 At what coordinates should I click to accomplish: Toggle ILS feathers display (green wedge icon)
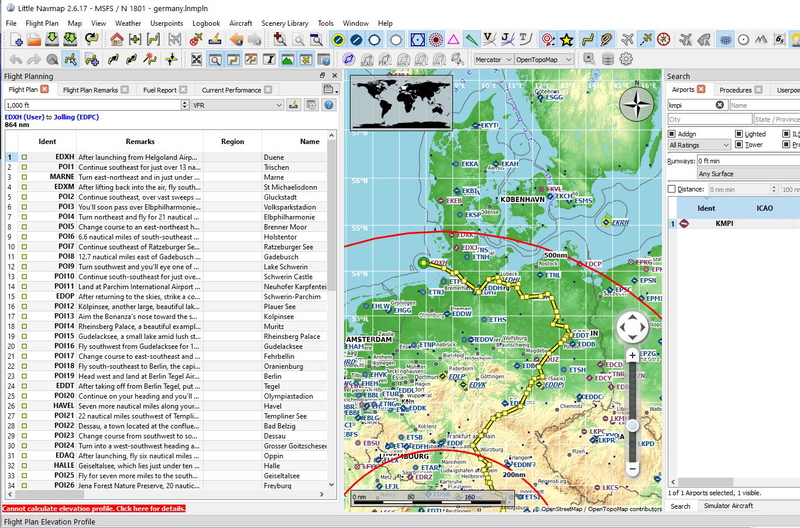coord(471,39)
